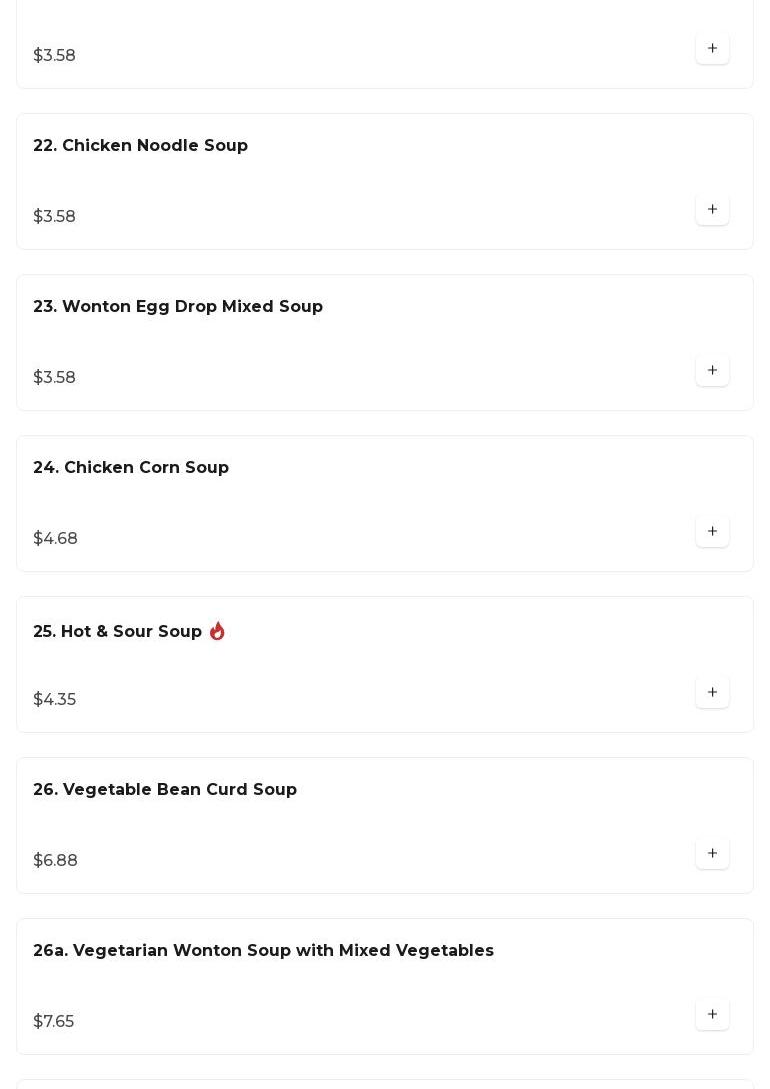This screenshot has height=1089, width=770.
Task: Tap the plus icon for Chicken Corn Soup
Action: [x=712, y=531]
